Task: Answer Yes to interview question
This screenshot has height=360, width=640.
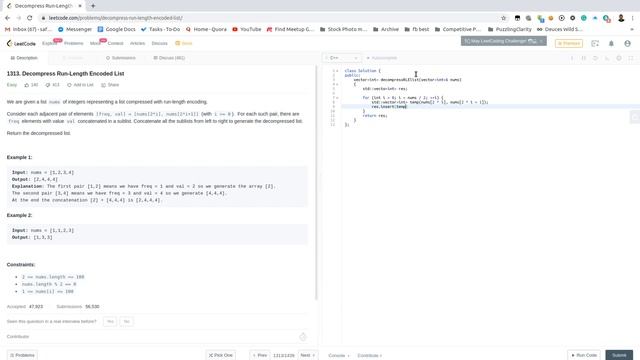Action: (110, 322)
